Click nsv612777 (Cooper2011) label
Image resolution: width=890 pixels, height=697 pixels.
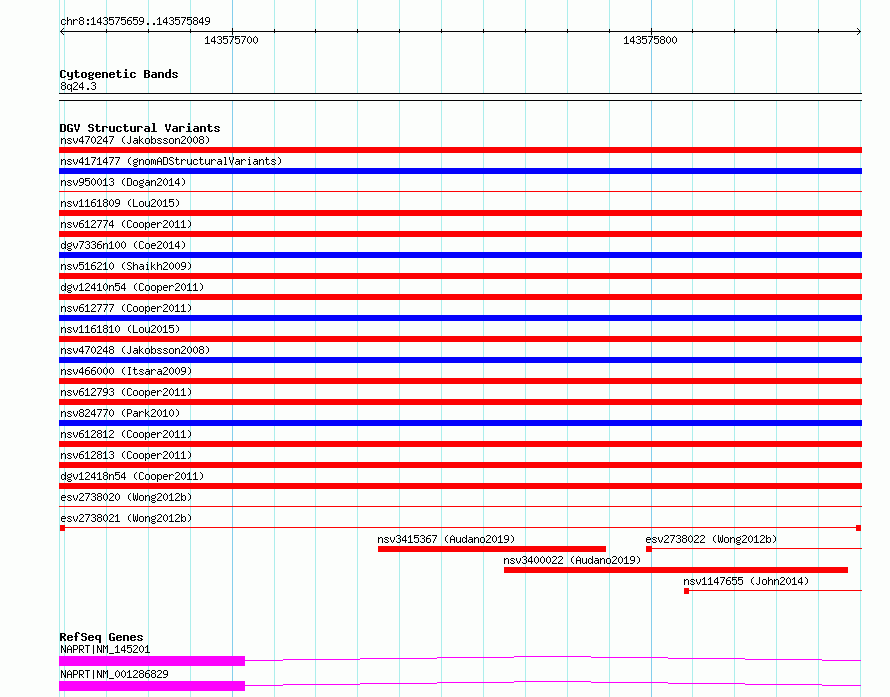[126, 308]
